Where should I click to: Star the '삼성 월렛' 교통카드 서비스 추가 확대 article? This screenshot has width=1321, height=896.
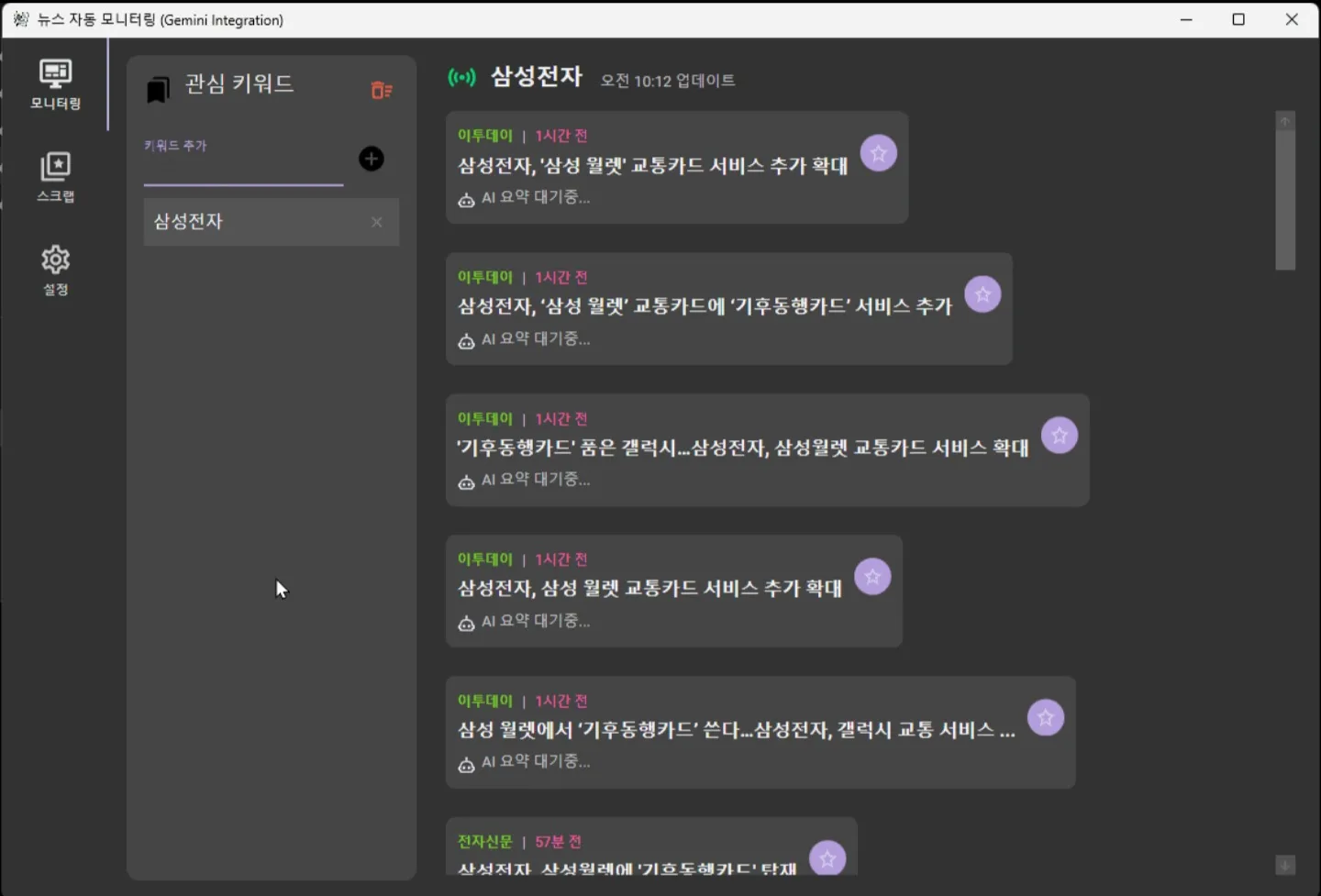coord(879,153)
